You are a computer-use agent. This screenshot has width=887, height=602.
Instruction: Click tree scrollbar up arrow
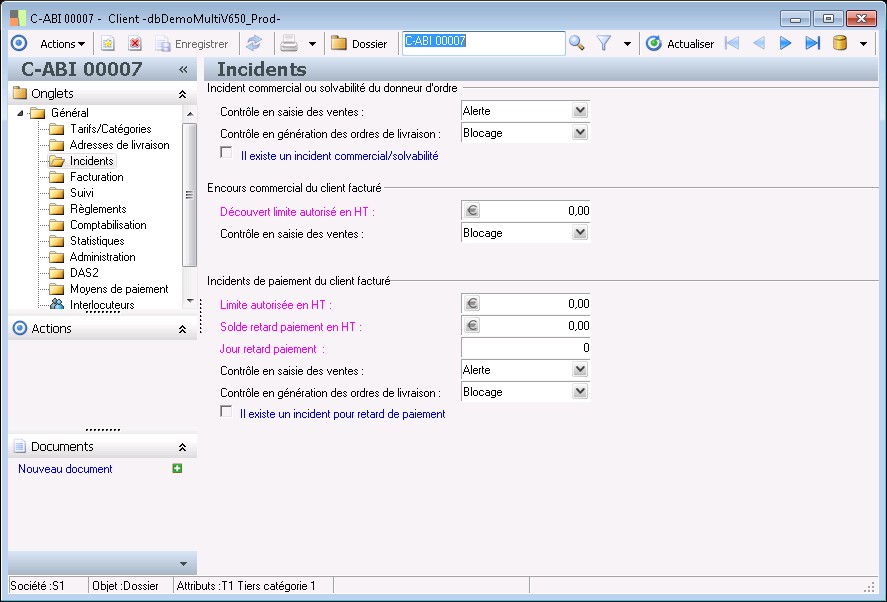click(x=190, y=114)
